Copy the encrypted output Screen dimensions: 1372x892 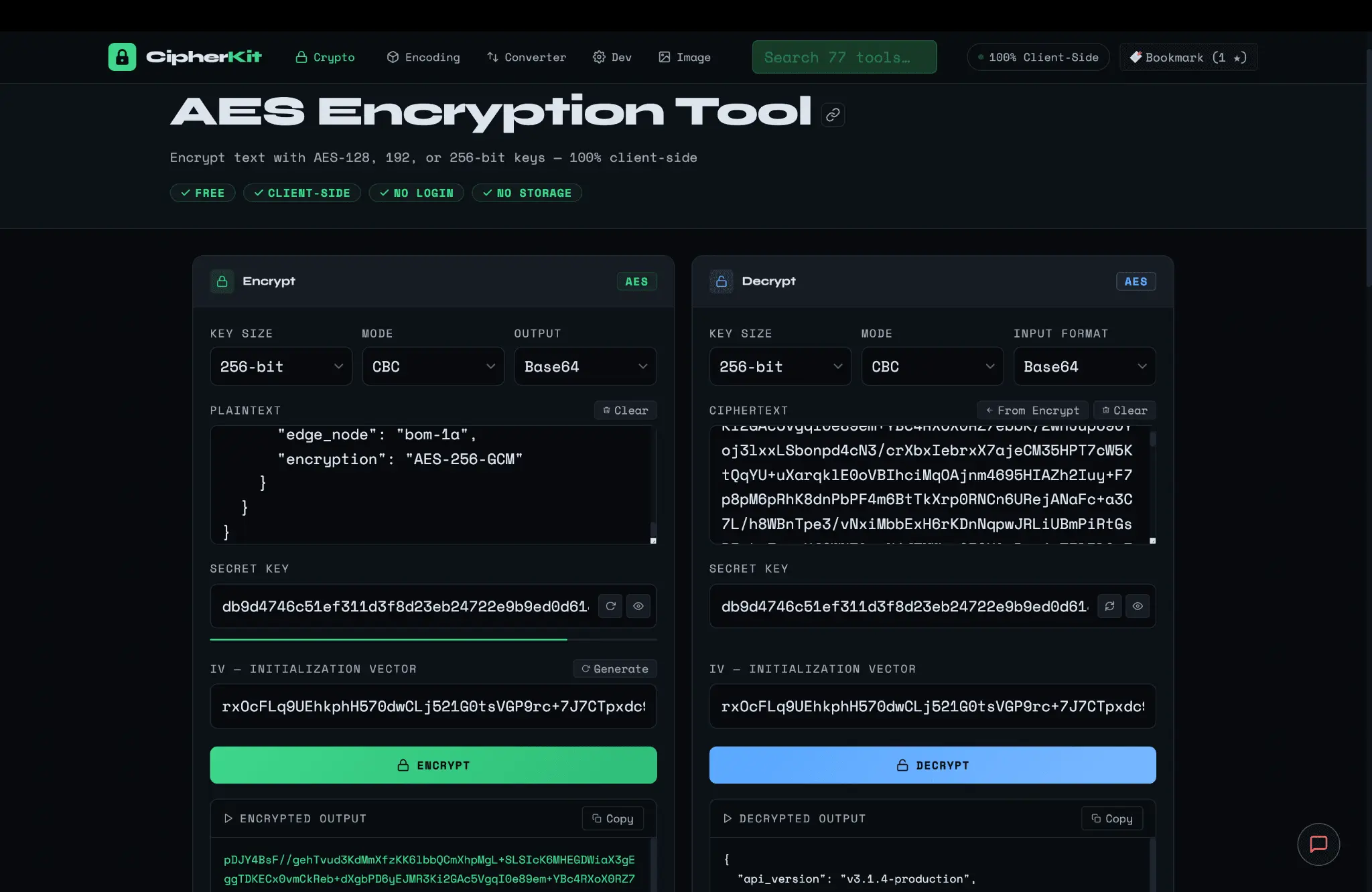click(613, 818)
